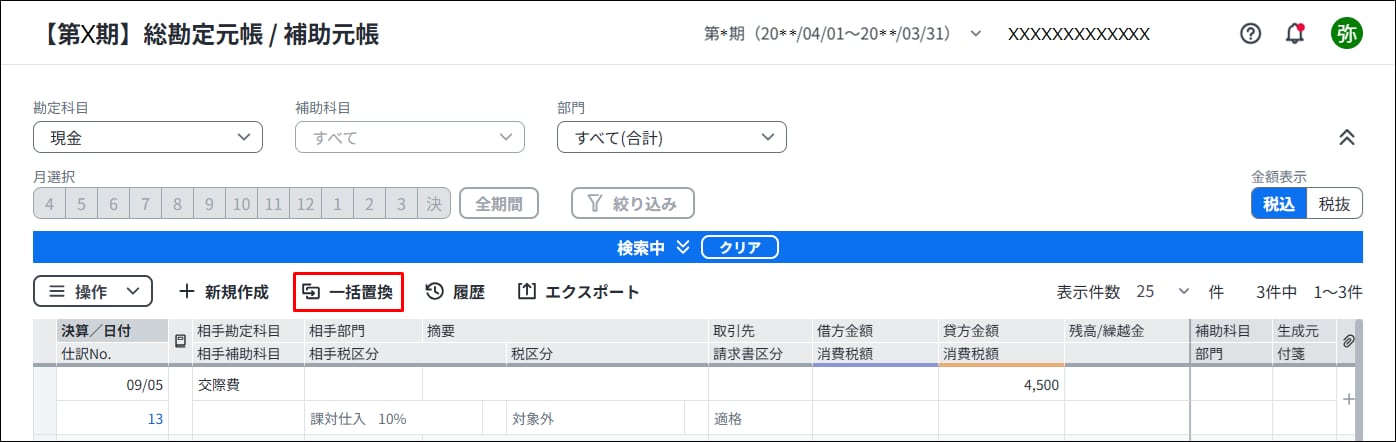
Task: Select month 5 in 月選択
Action: tap(82, 204)
